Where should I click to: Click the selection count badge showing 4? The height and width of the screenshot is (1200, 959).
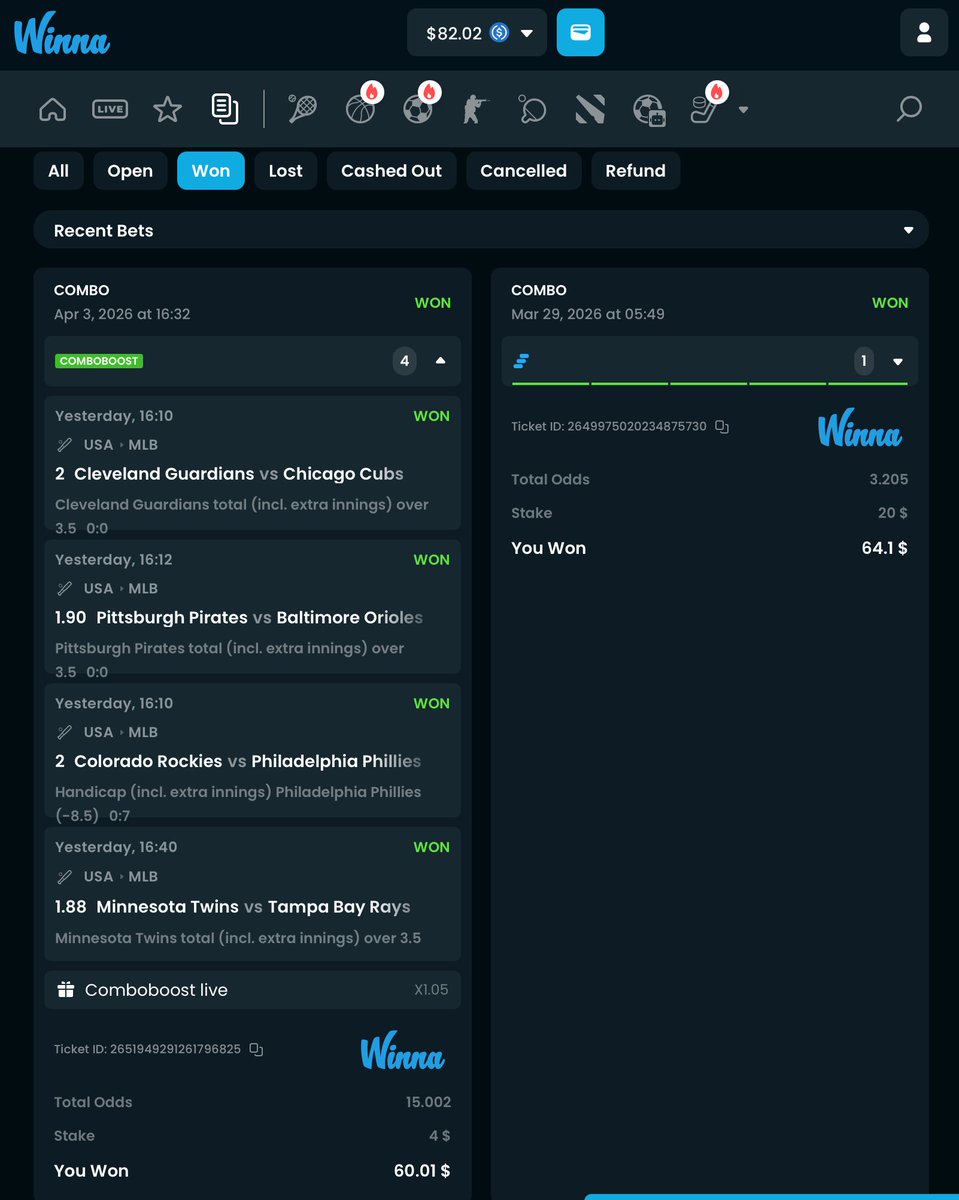coord(404,361)
